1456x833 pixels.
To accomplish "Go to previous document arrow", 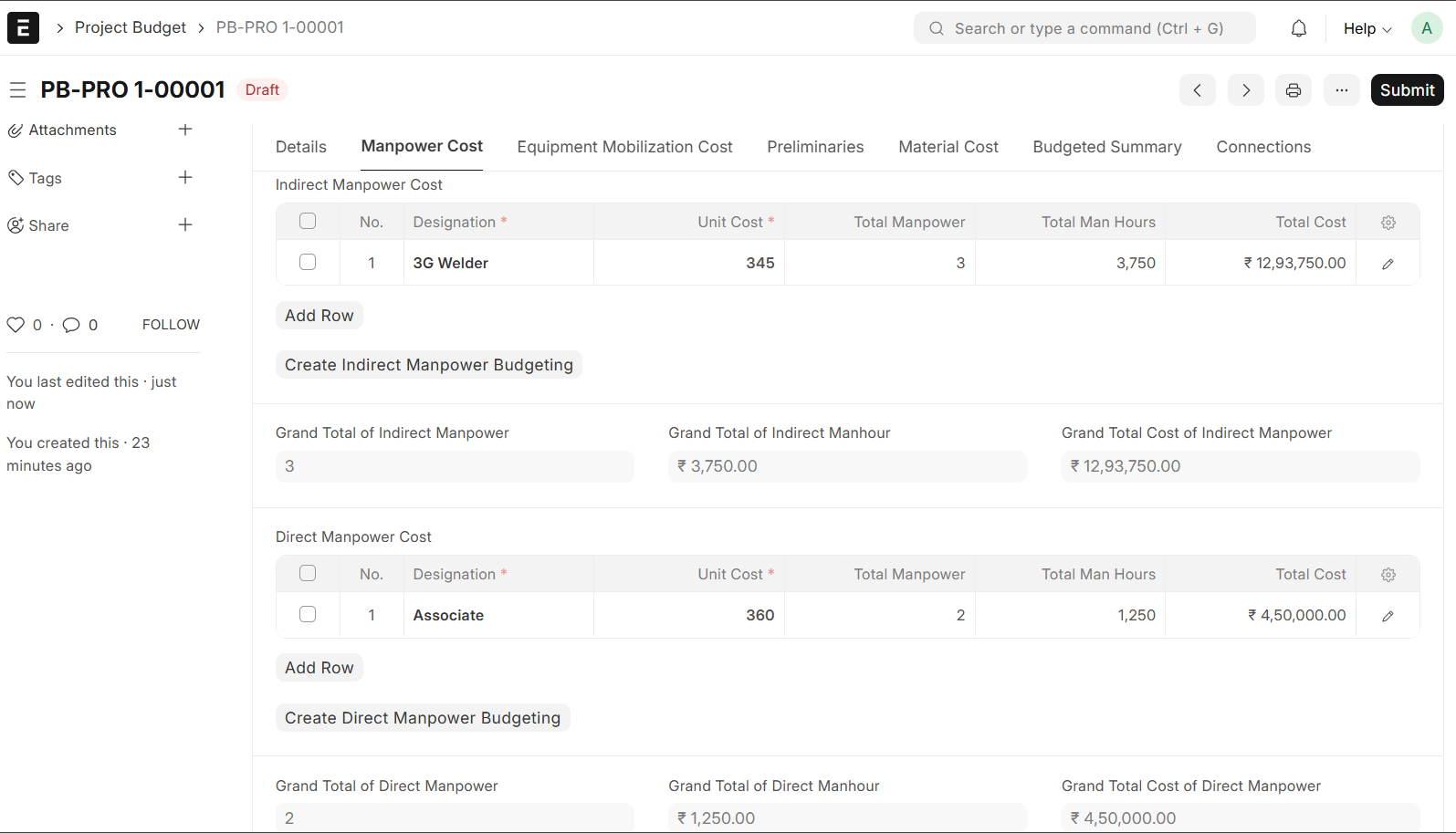I will (1197, 90).
